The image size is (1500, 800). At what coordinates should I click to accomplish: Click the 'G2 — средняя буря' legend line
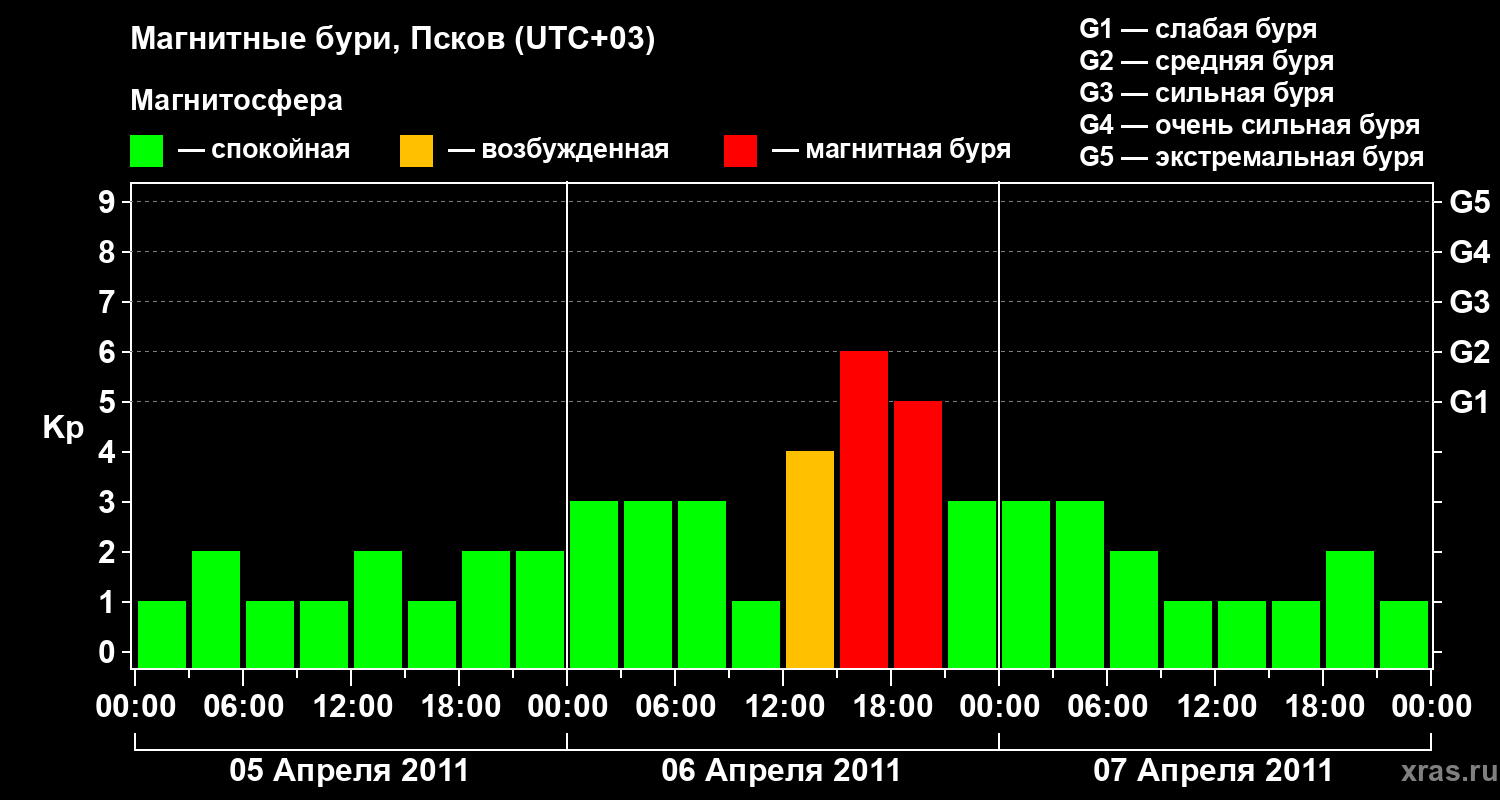(x=1207, y=61)
